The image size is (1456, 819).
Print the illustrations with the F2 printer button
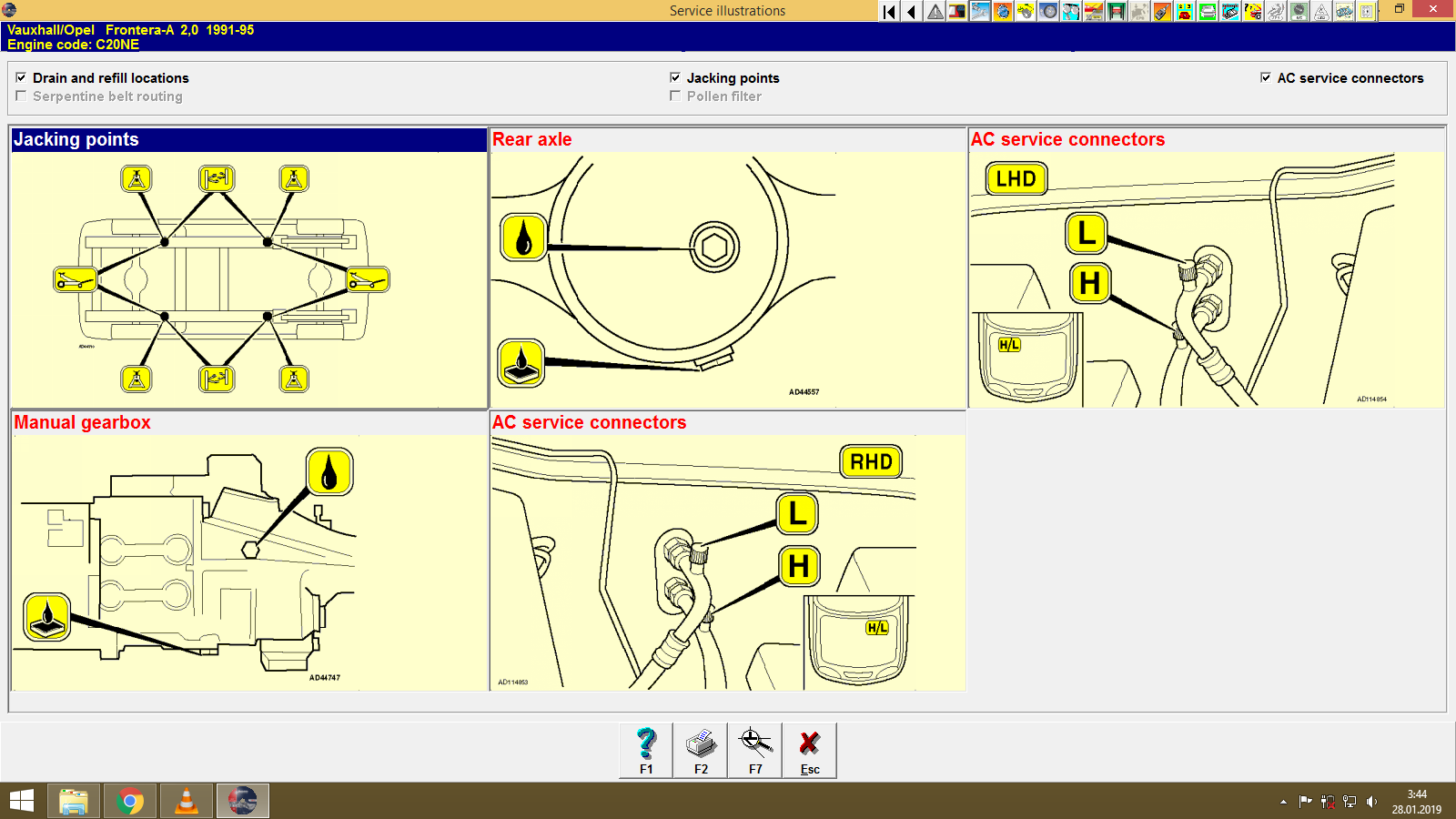pos(700,748)
